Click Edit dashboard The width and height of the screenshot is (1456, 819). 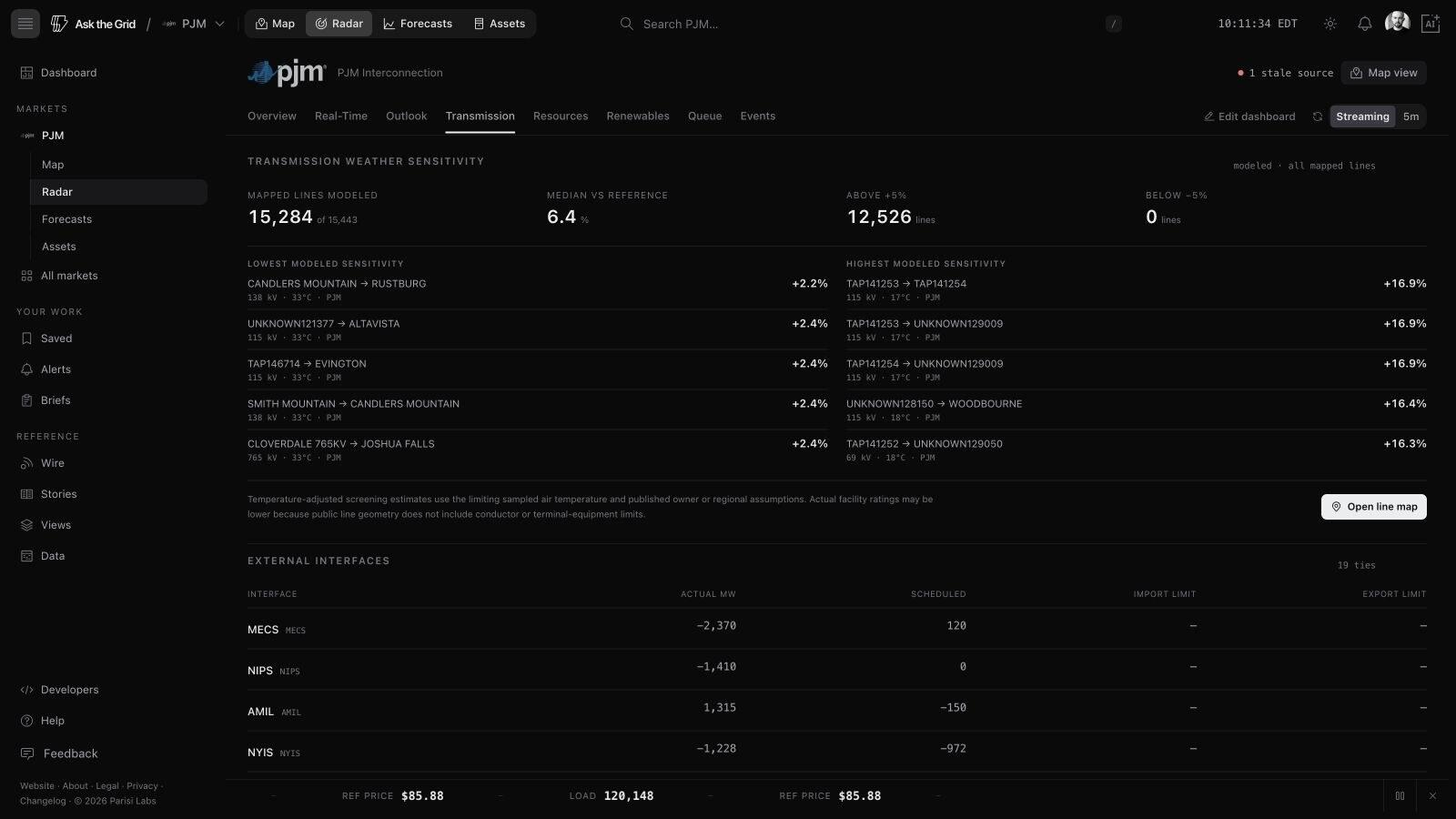(1249, 116)
